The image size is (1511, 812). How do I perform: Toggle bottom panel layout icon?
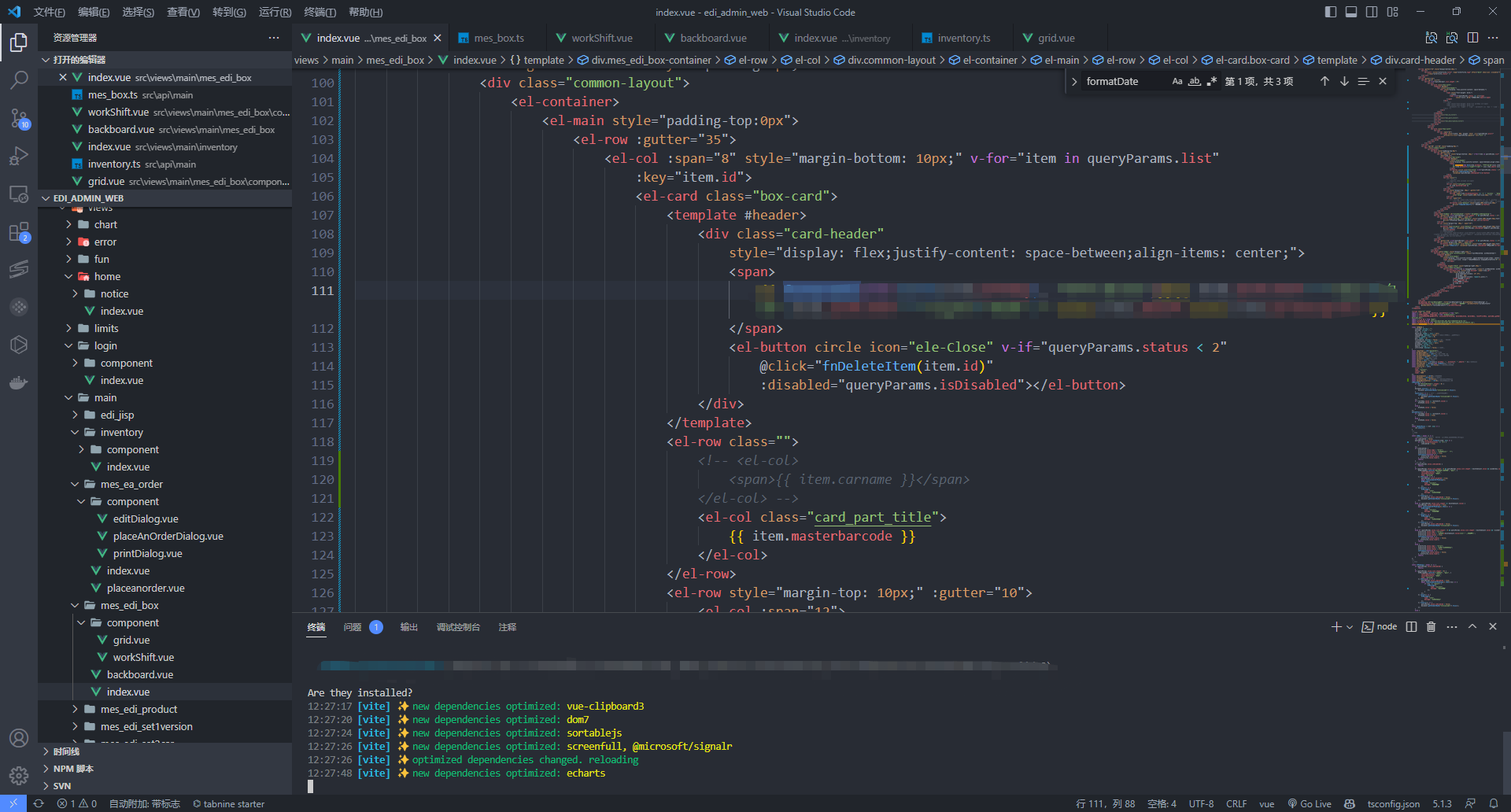[1351, 12]
